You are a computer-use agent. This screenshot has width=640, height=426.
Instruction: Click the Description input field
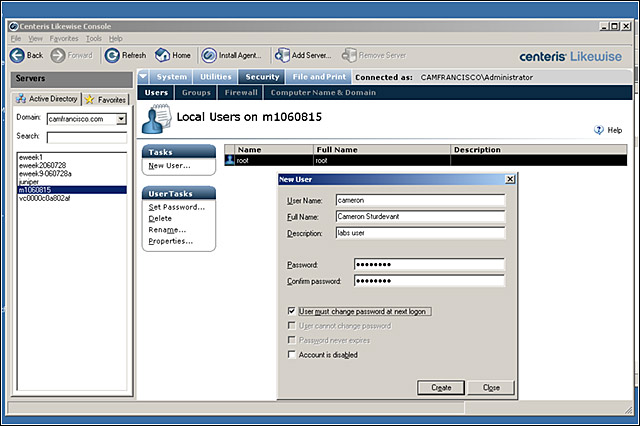(x=420, y=233)
